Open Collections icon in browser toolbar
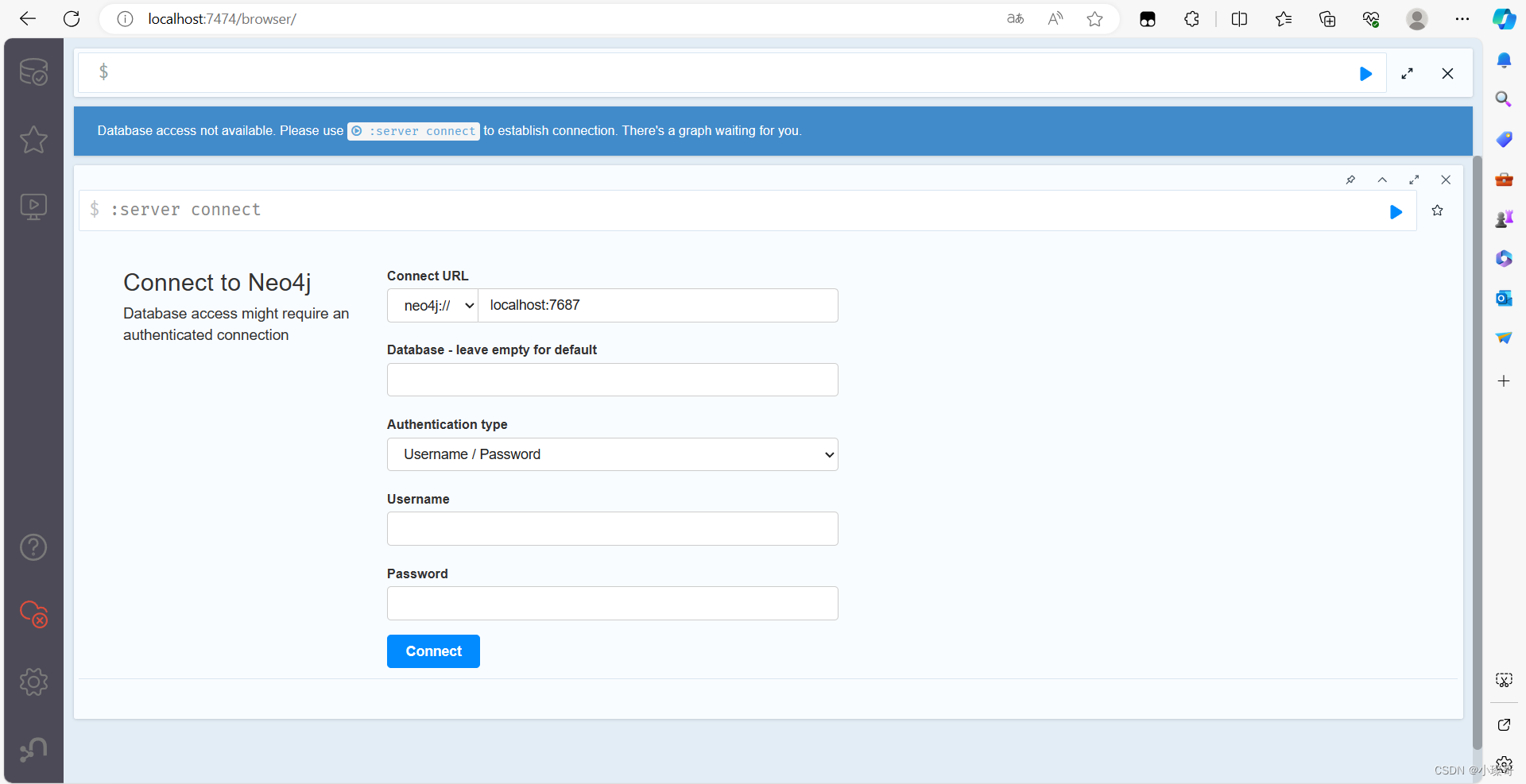 (x=1327, y=19)
